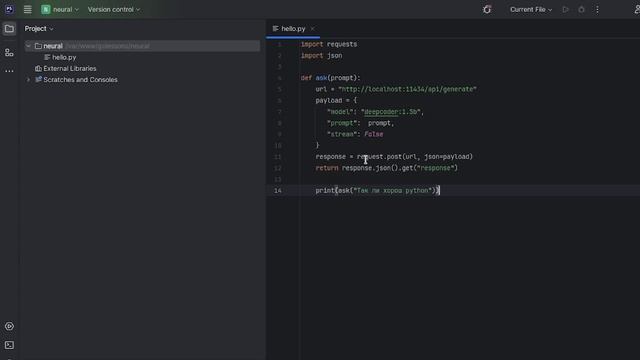Click the deepcoder model name string
640x360 pixels.
coord(391,111)
